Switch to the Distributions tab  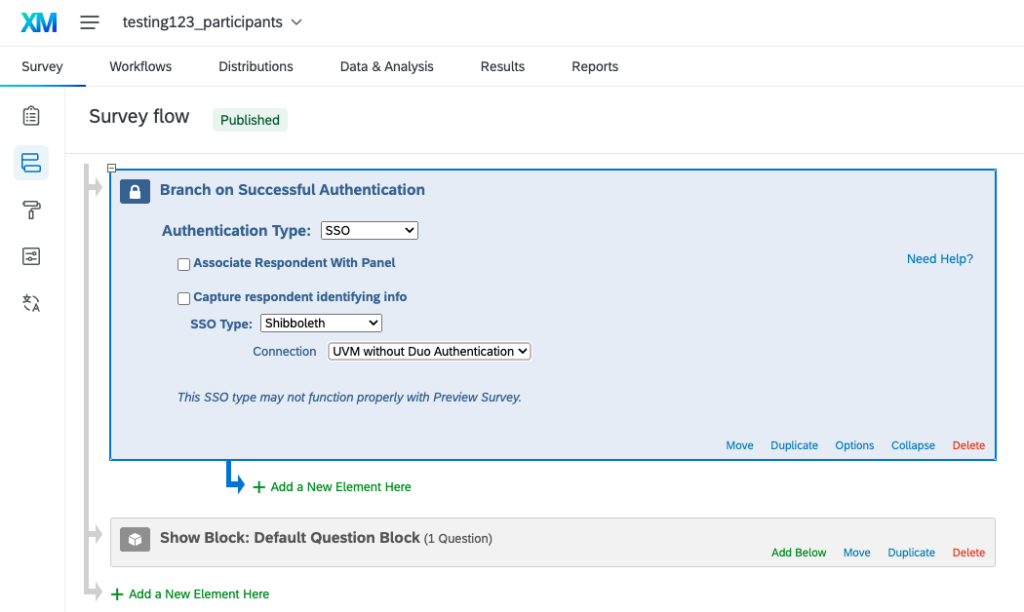click(x=255, y=66)
